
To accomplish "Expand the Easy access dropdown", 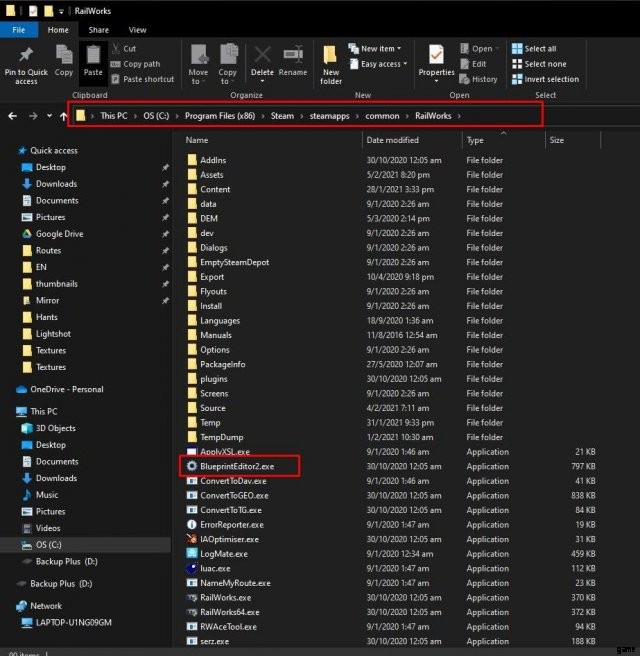I will click(380, 63).
